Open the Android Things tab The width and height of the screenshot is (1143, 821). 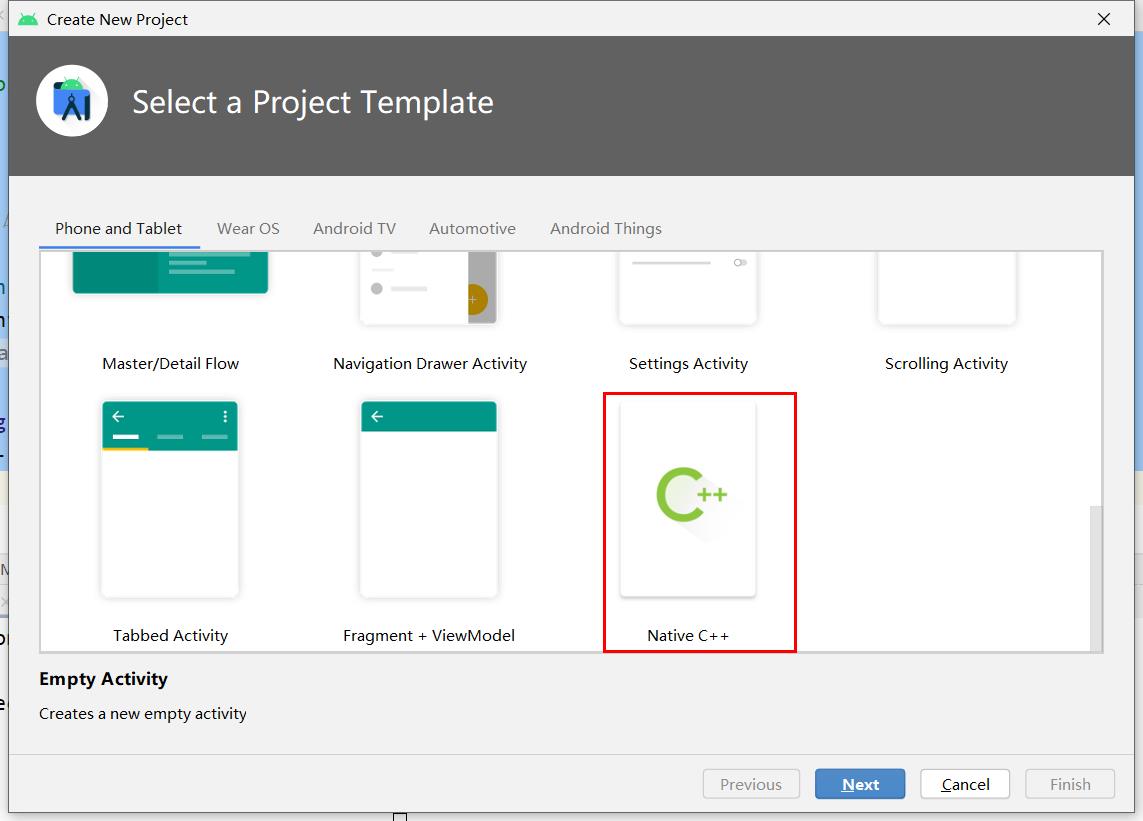[x=605, y=228]
